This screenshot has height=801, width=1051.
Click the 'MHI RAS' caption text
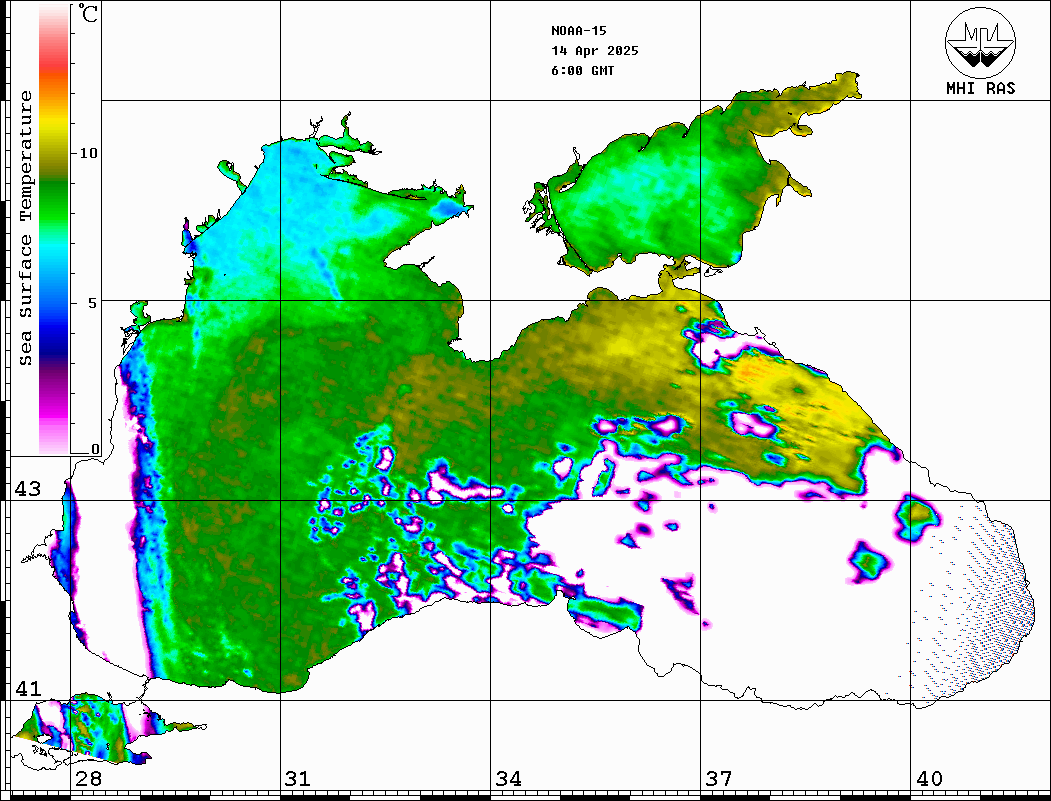pyautogui.click(x=981, y=88)
